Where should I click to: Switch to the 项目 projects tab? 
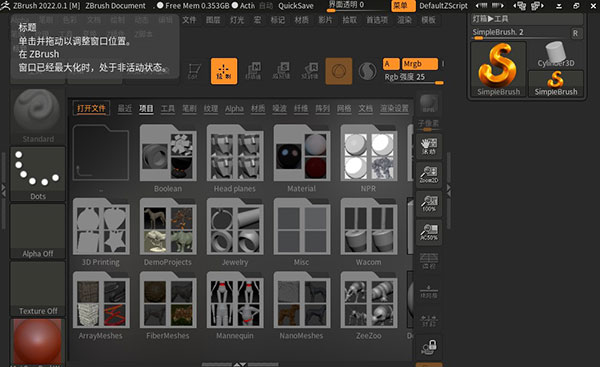coord(146,109)
